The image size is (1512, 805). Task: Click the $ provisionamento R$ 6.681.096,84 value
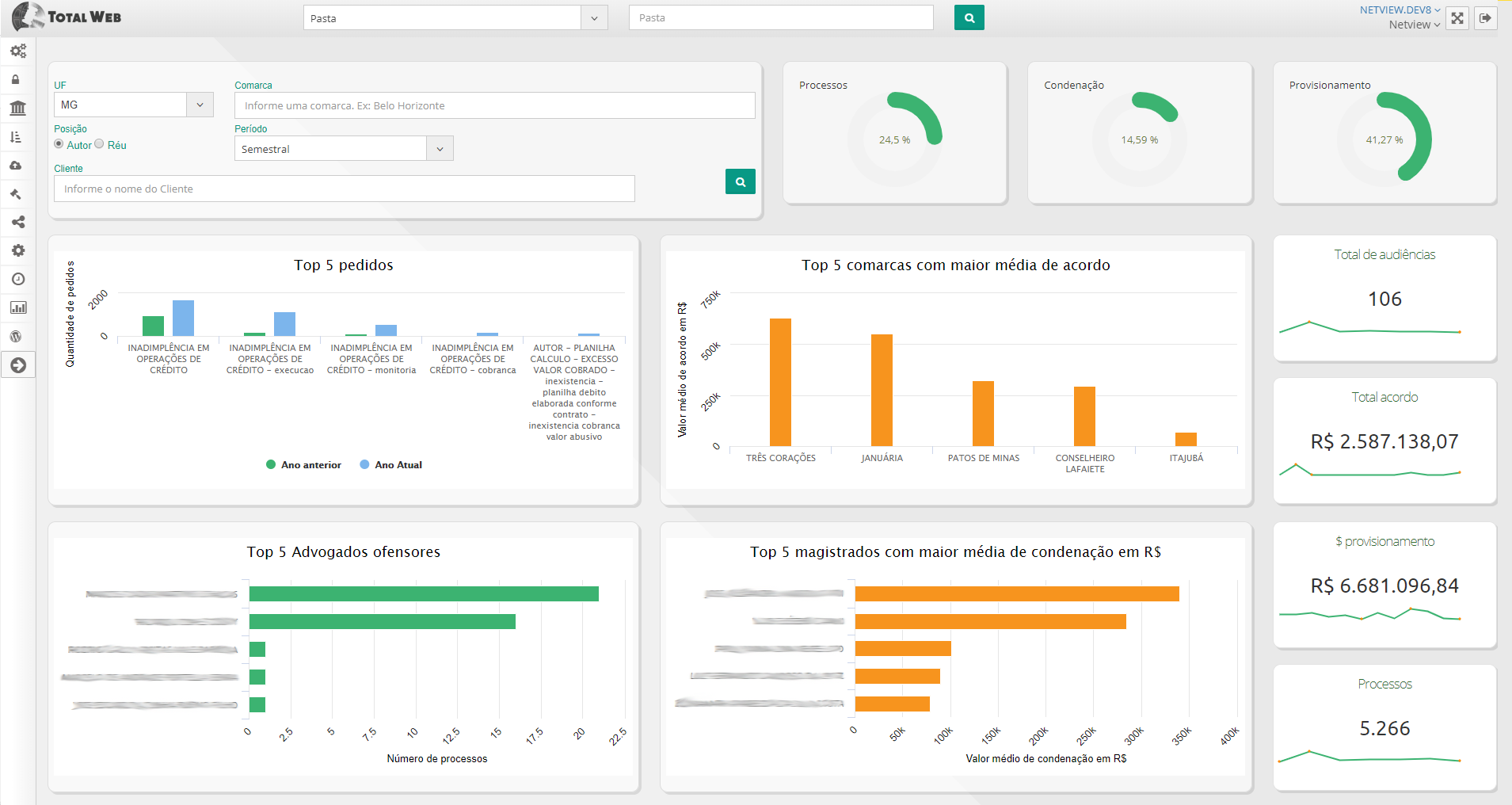coord(1384,586)
